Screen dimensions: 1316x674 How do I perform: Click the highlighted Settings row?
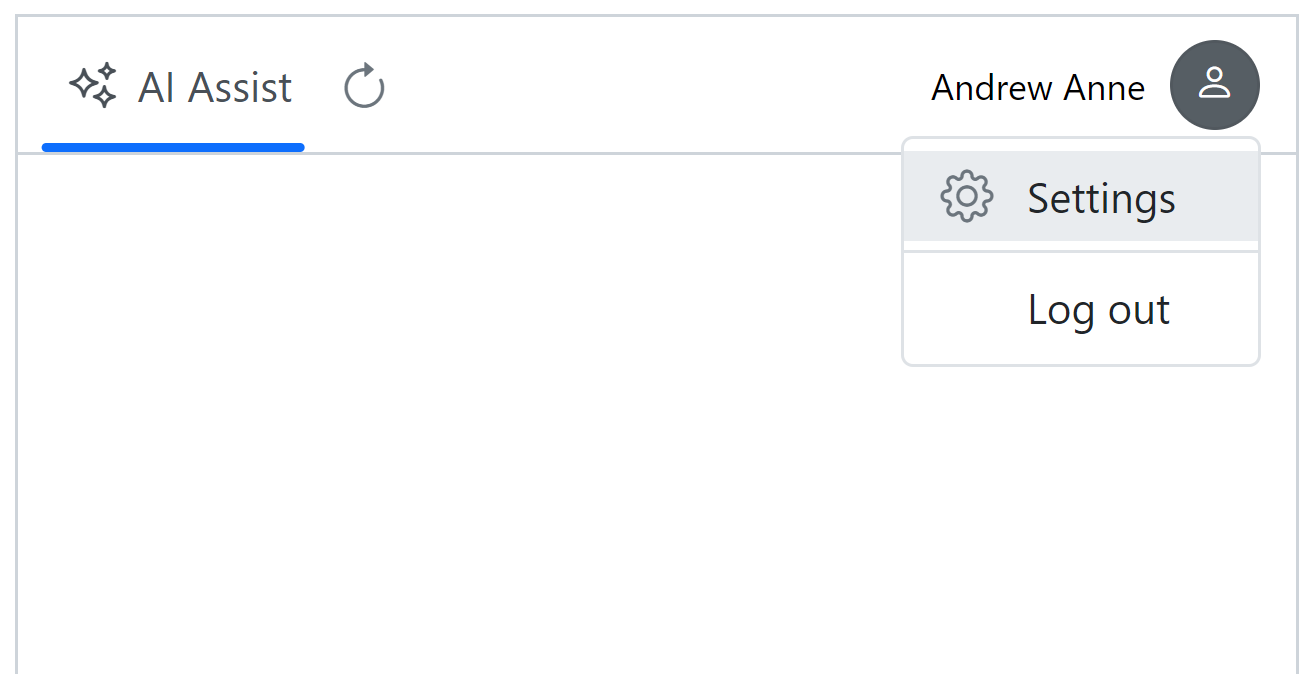pos(1080,197)
